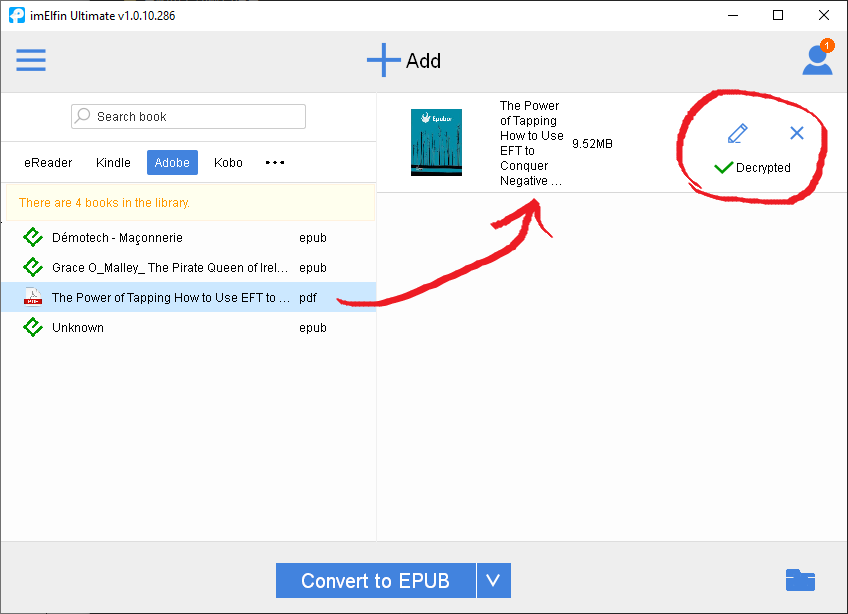
Task: Select The Power of Tapping list row
Action: point(188,297)
